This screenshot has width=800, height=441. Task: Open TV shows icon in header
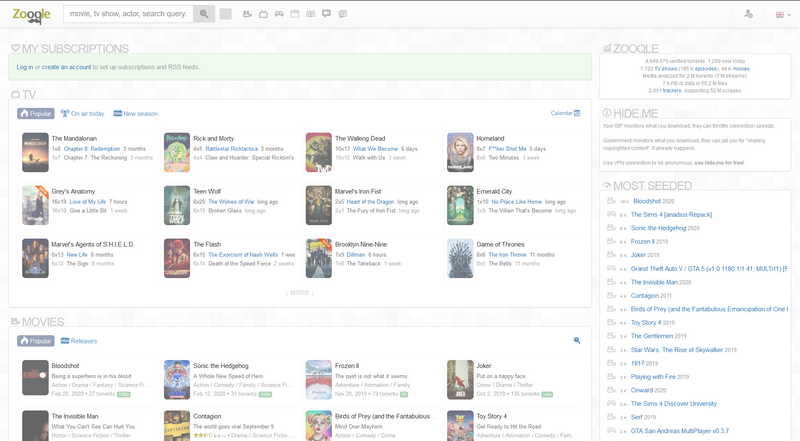(263, 14)
